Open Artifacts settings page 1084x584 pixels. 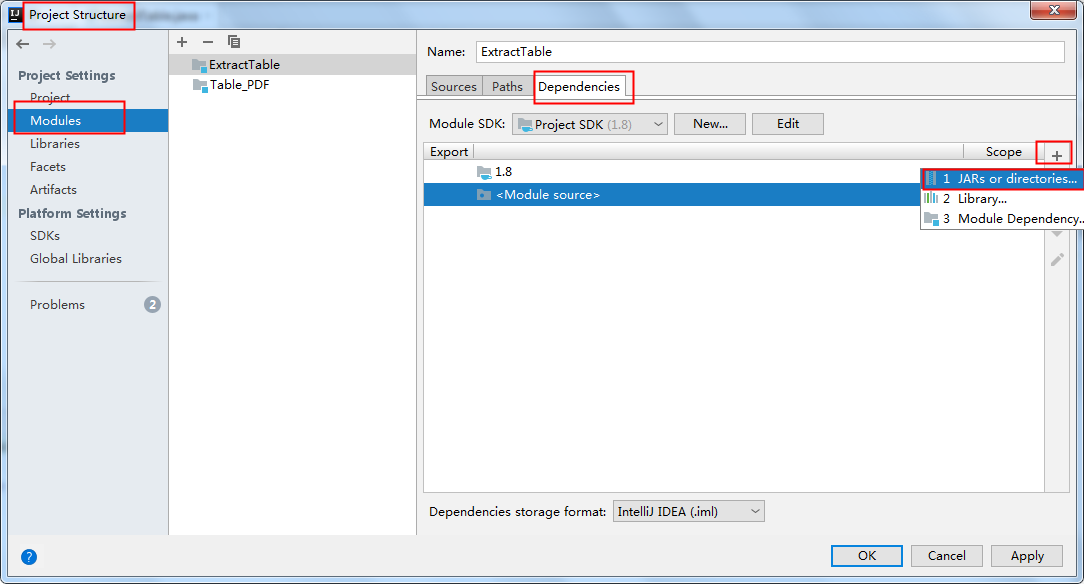point(53,189)
